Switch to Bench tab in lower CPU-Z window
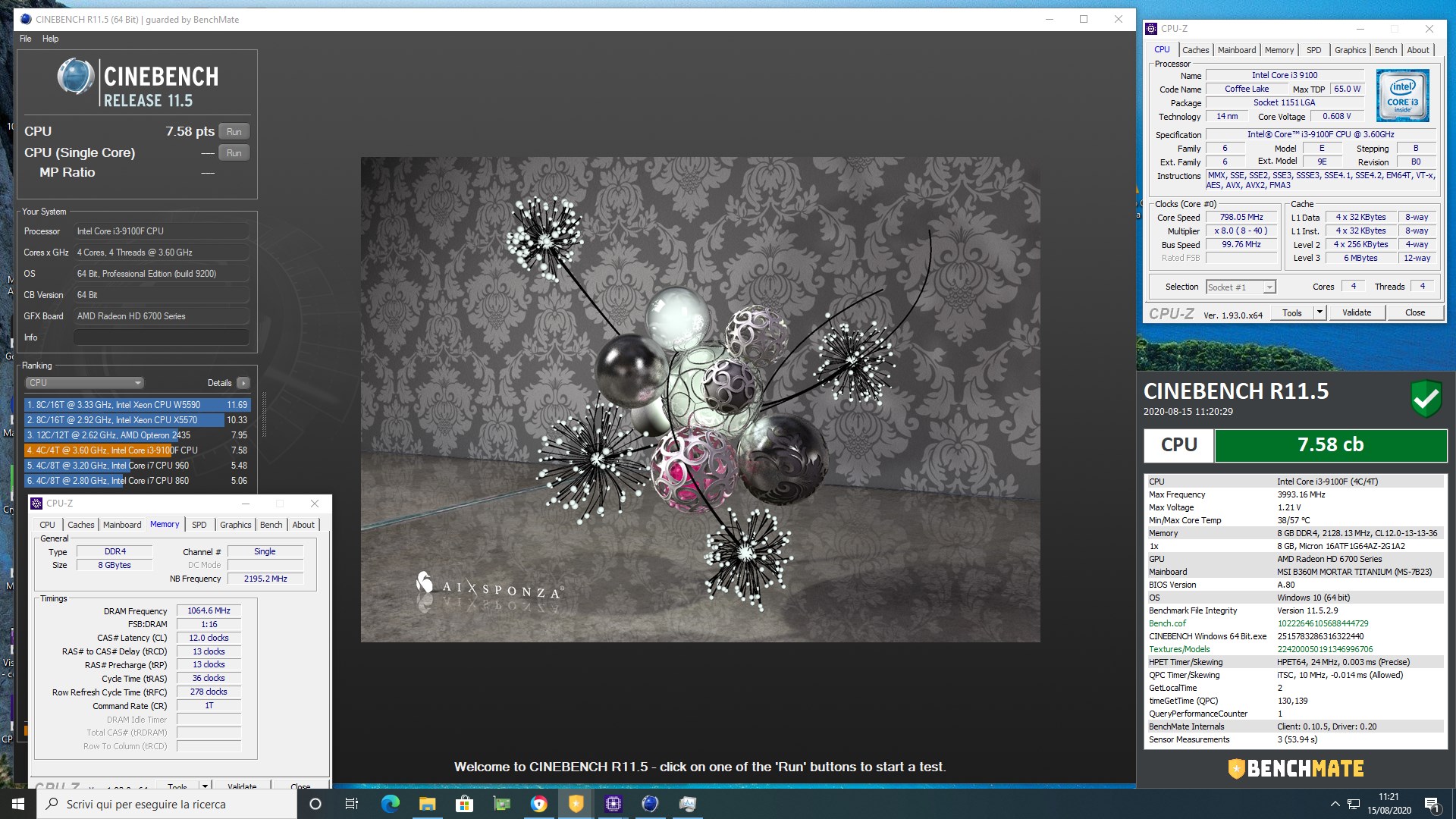 pyautogui.click(x=271, y=525)
